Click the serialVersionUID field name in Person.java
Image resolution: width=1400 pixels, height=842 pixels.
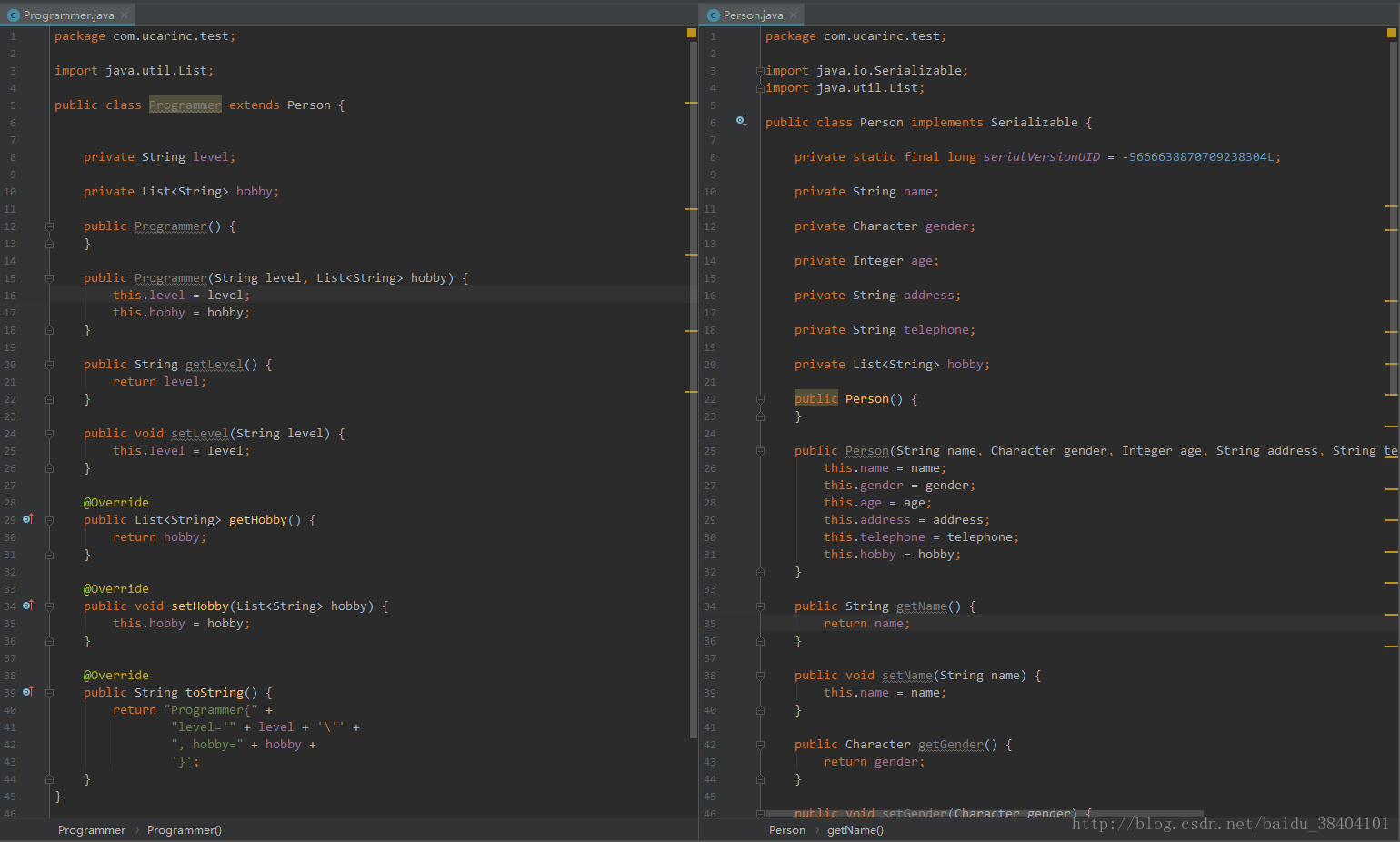(1041, 157)
